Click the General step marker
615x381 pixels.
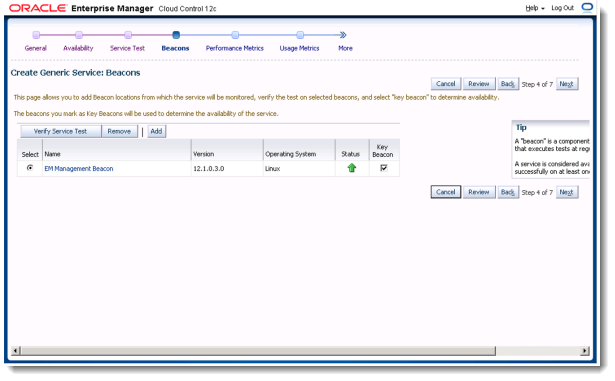click(x=36, y=35)
